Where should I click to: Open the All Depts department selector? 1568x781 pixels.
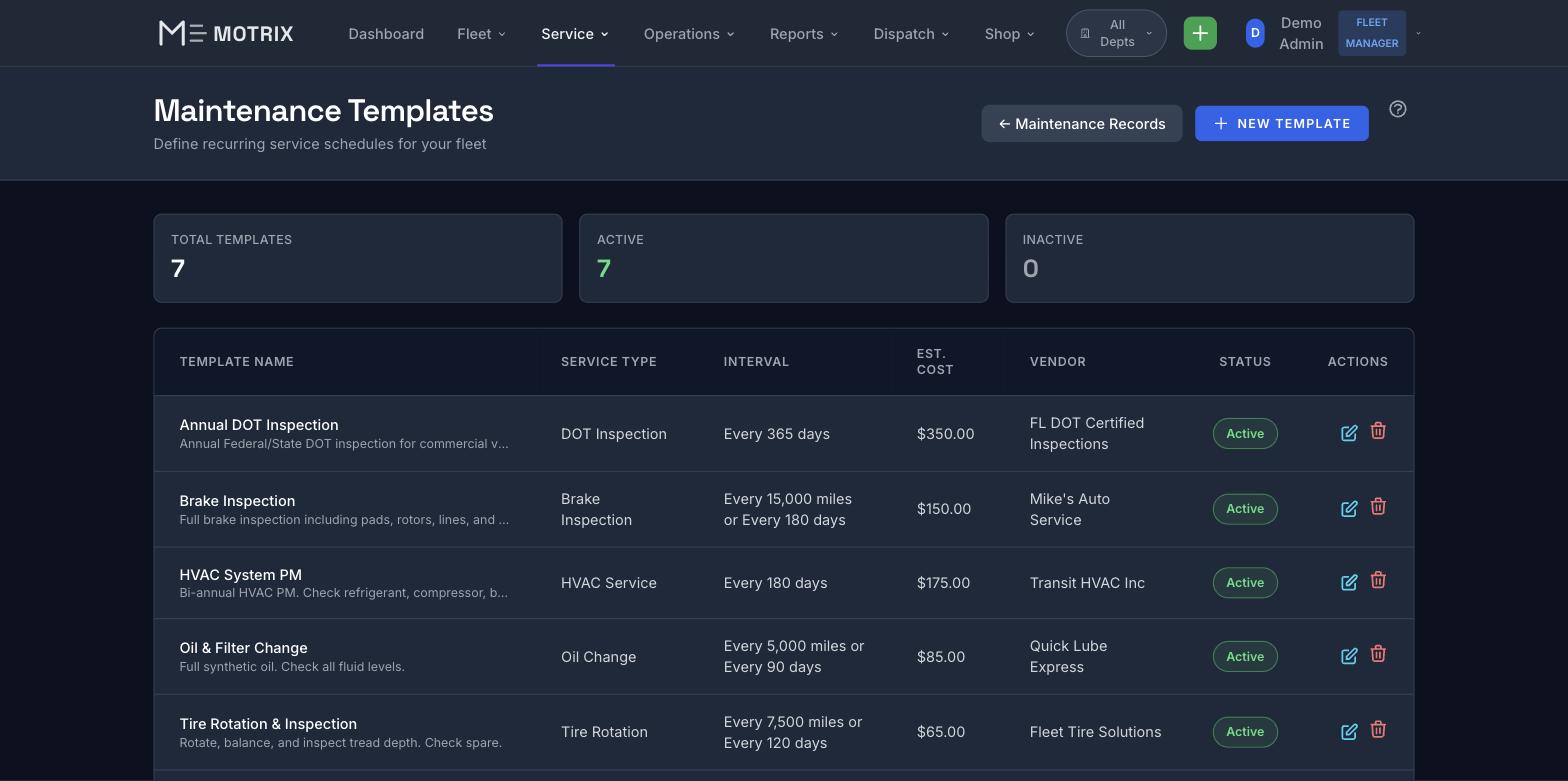tap(1116, 33)
